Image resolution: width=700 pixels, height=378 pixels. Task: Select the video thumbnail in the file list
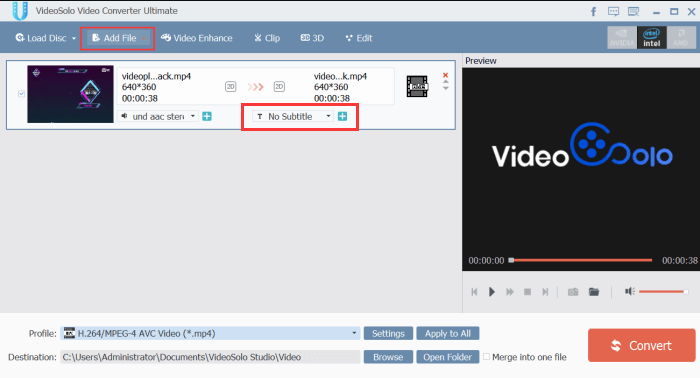coord(70,94)
